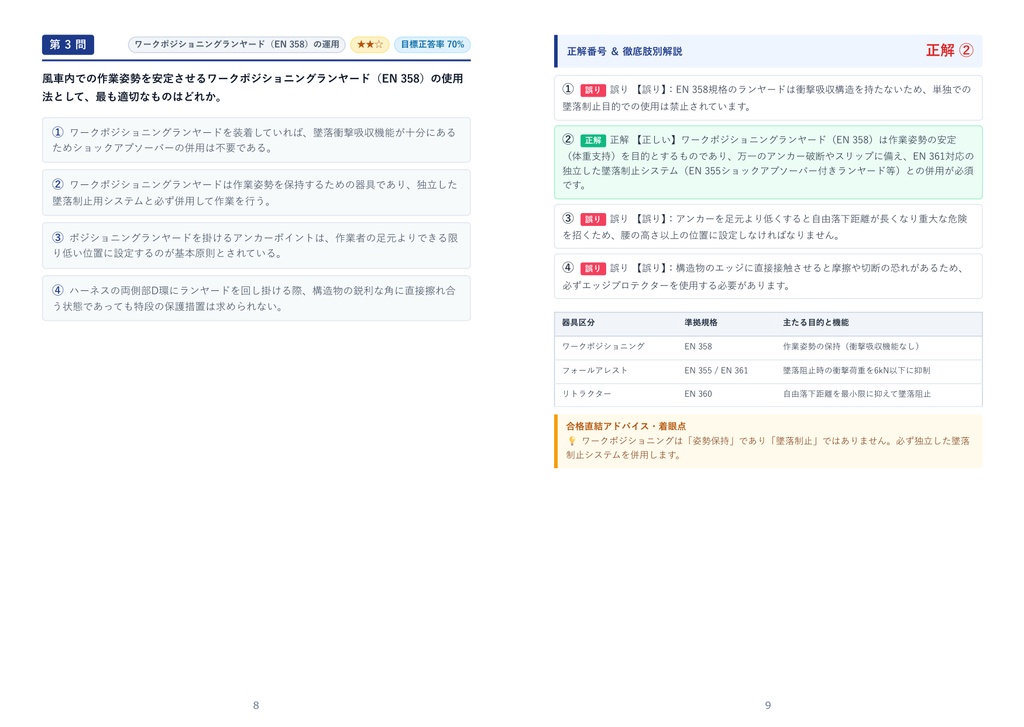Click the 自由落下距離を最小限に抑えて墜落阻止 cell
1024x727 pixels.
tap(857, 394)
